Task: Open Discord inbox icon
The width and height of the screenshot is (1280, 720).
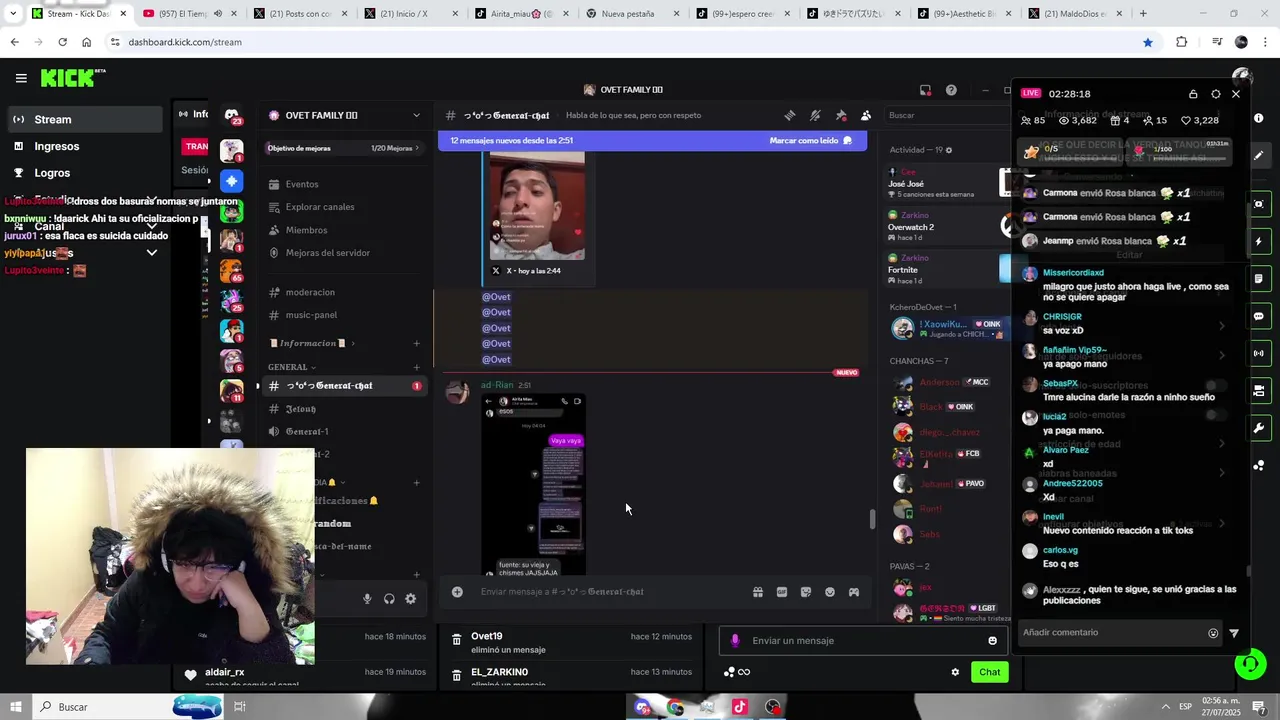Action: (925, 90)
